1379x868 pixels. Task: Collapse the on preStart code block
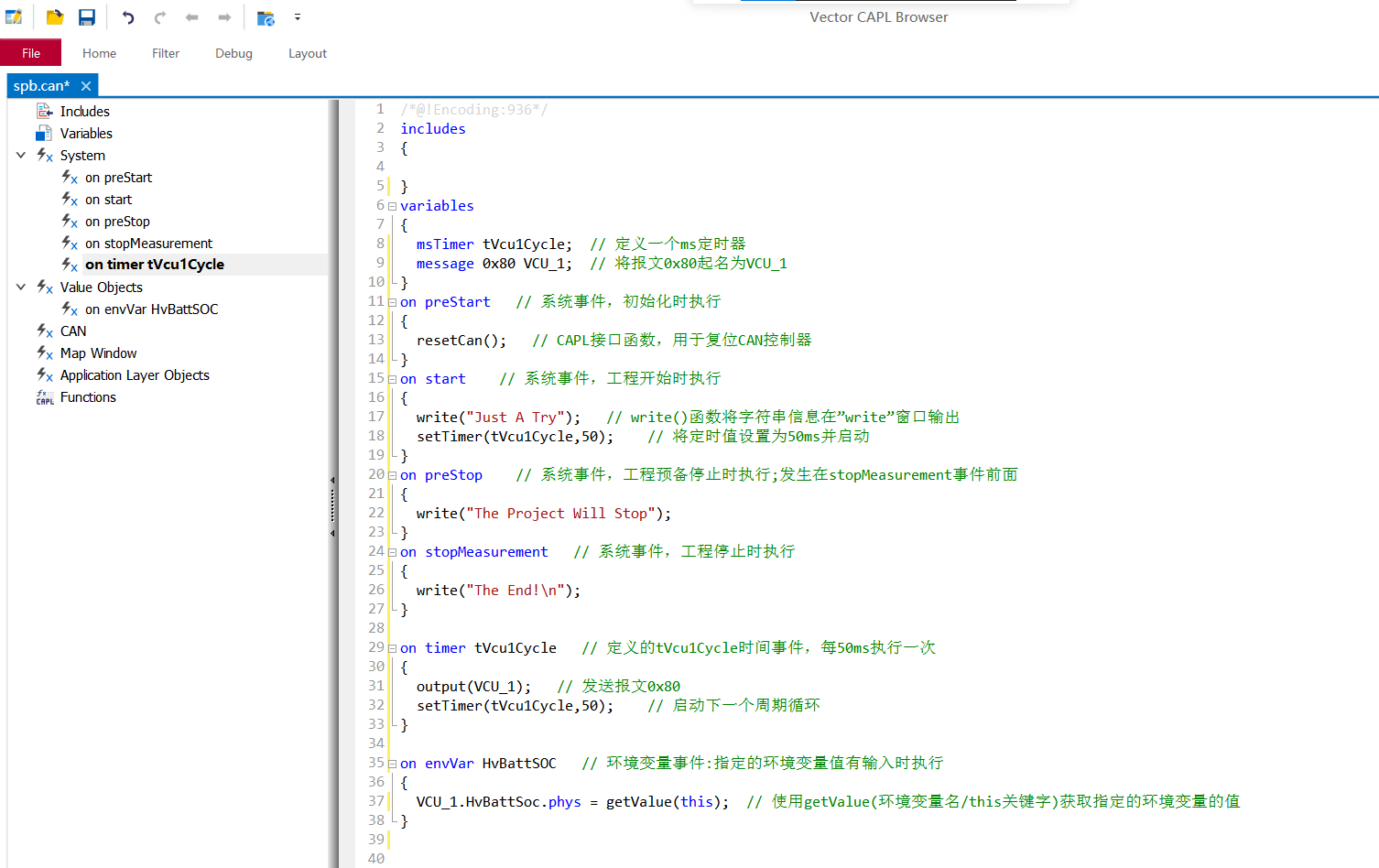coord(392,301)
